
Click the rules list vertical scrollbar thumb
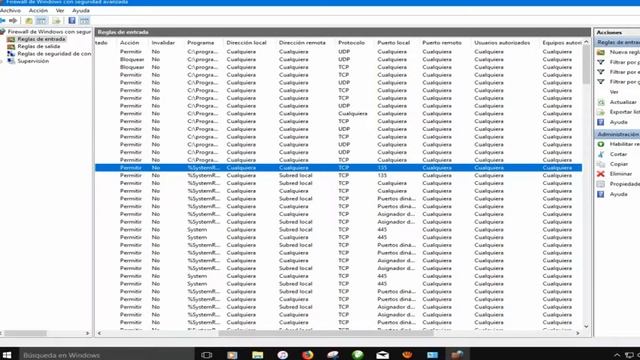[586, 64]
